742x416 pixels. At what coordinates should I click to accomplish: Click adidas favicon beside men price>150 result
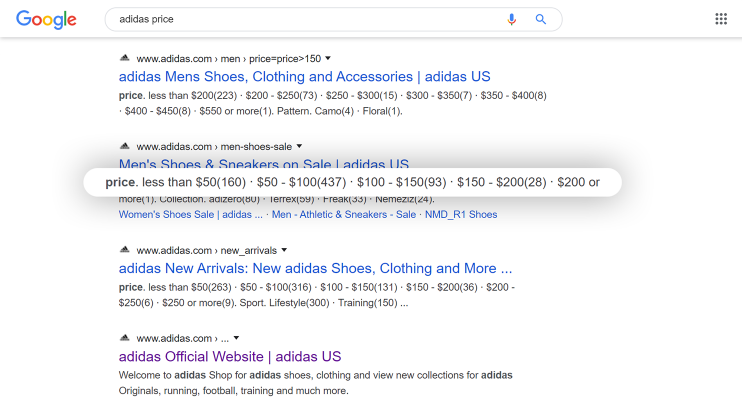click(124, 58)
